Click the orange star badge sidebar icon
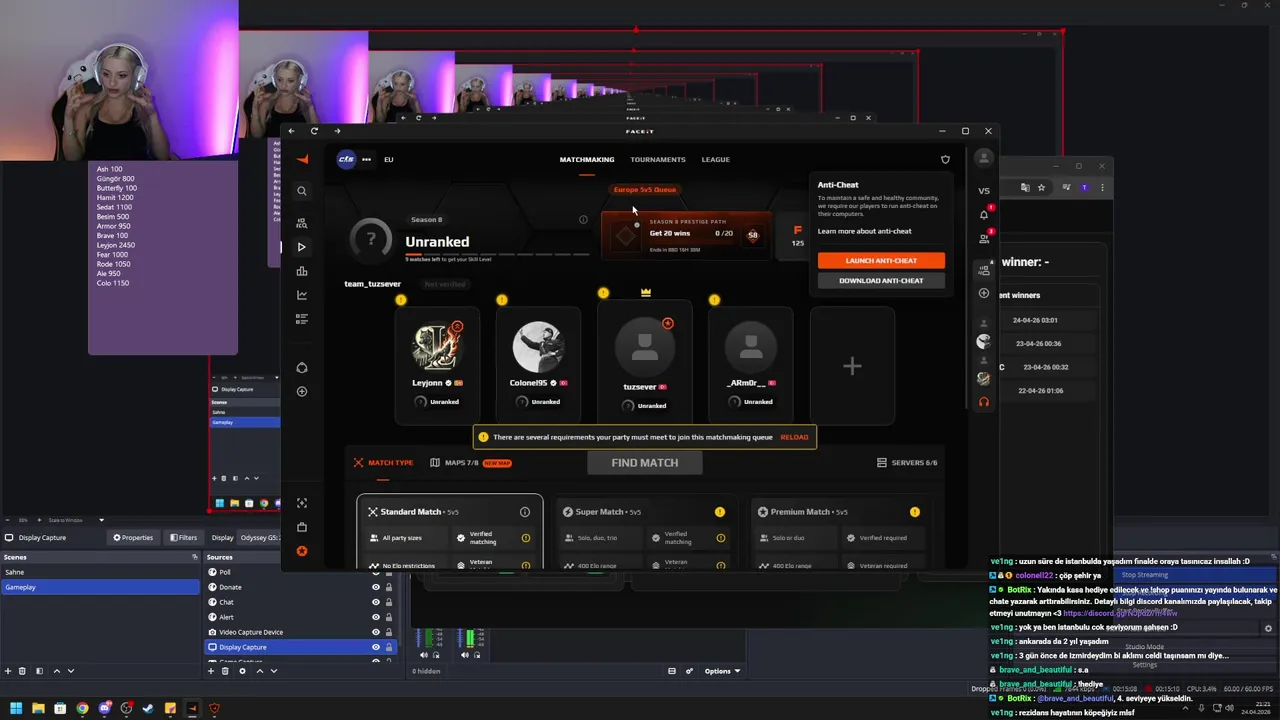The width and height of the screenshot is (1280, 720). point(302,551)
